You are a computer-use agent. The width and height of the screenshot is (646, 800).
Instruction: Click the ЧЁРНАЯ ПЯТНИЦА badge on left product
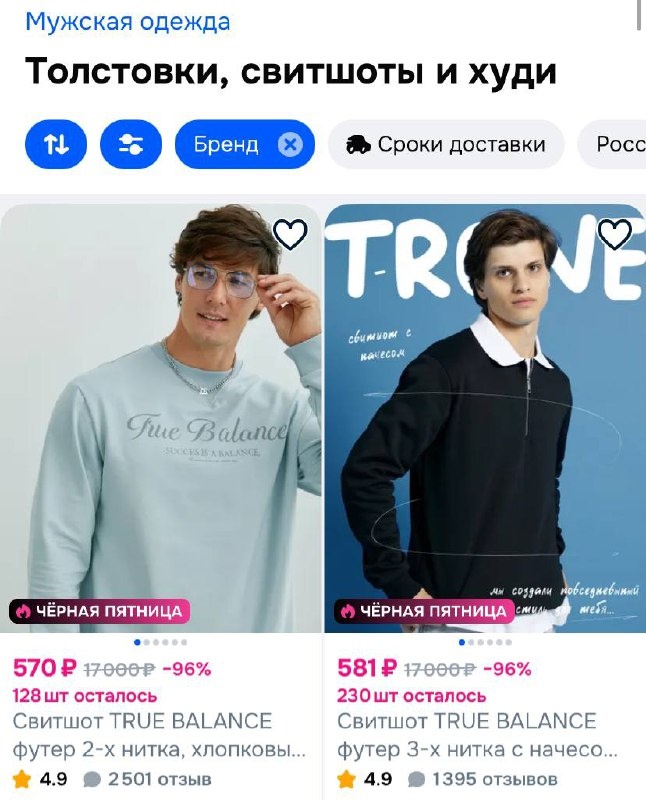coord(99,611)
